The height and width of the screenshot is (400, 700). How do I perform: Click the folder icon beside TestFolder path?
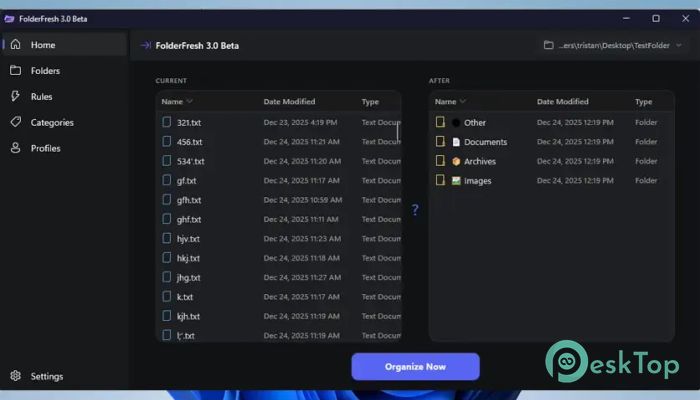coord(549,45)
